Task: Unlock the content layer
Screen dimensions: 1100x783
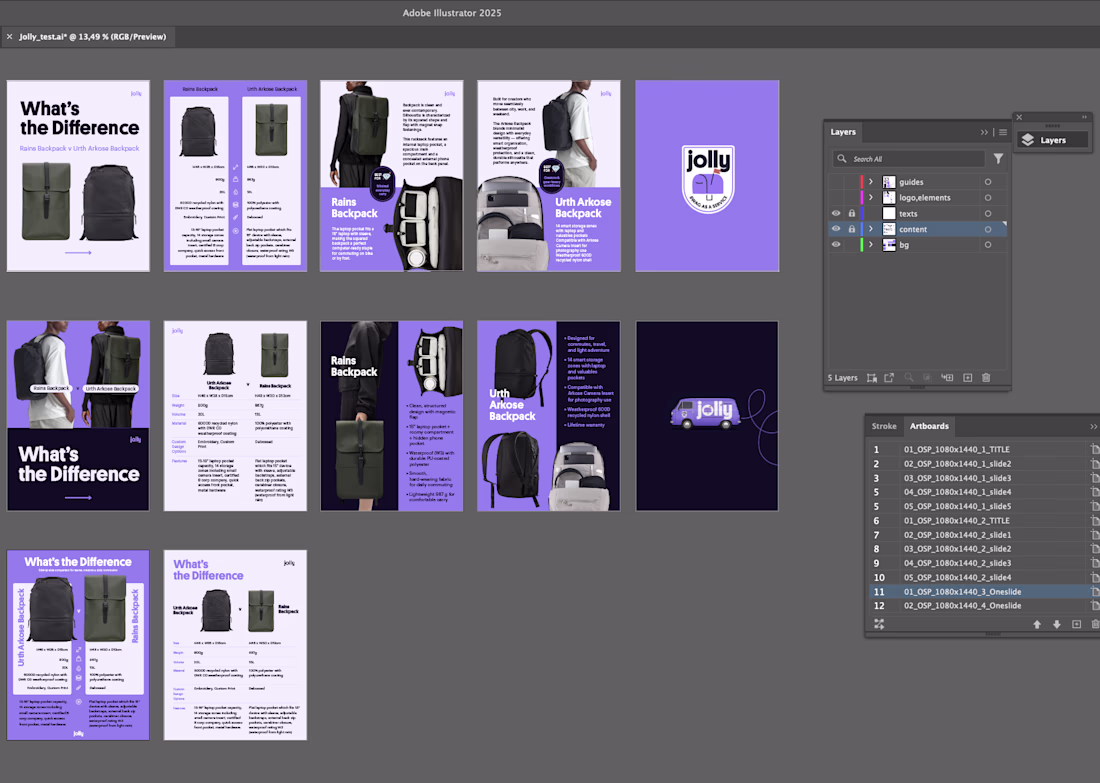Action: pos(852,229)
